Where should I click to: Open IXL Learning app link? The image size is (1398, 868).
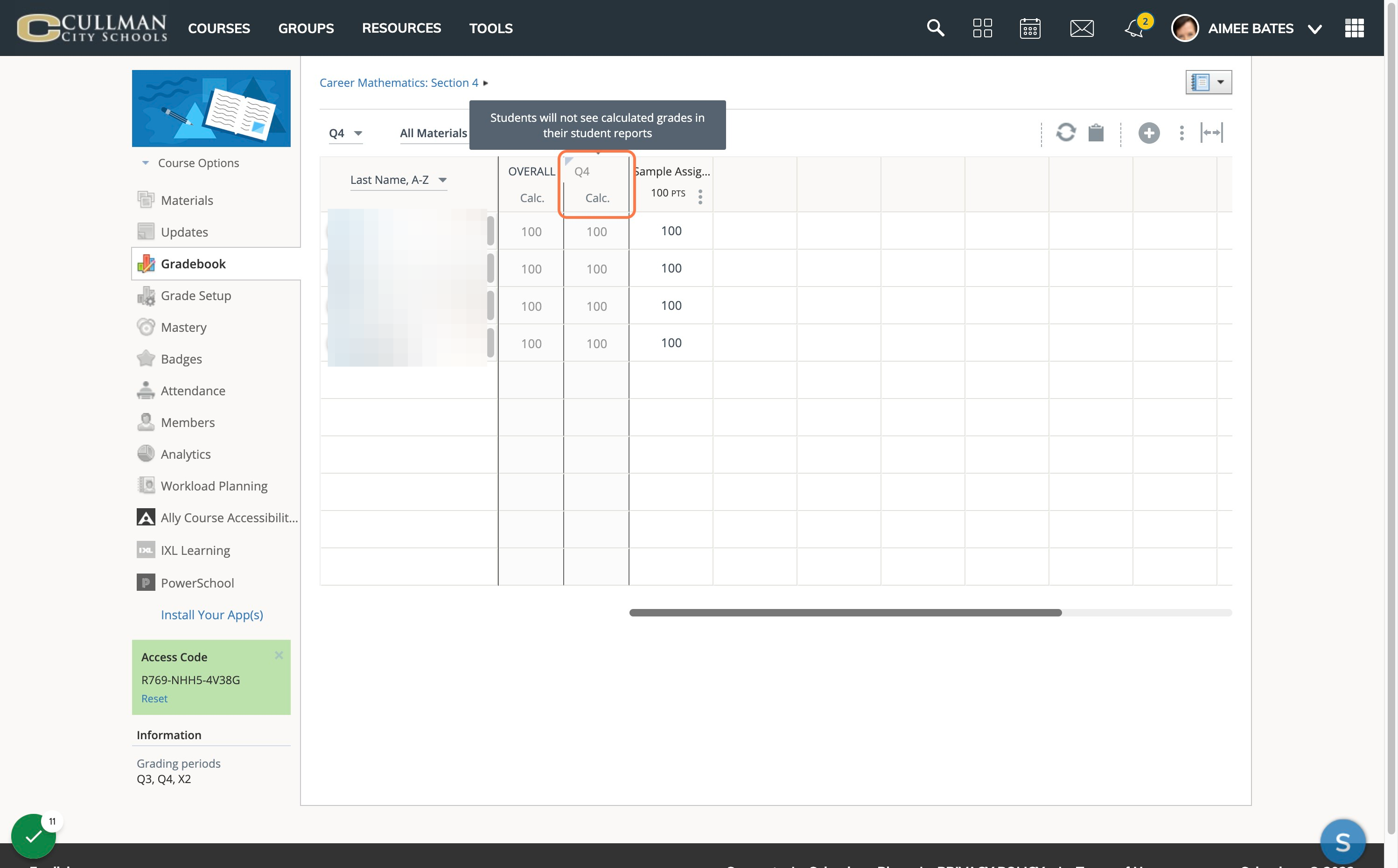coord(195,550)
